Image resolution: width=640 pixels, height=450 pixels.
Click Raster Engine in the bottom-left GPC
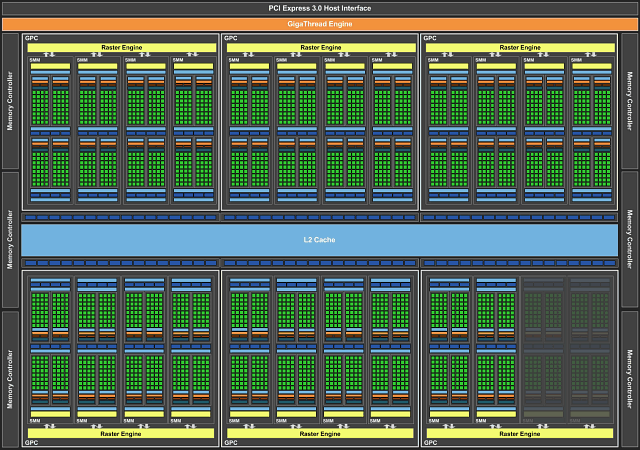[120, 433]
